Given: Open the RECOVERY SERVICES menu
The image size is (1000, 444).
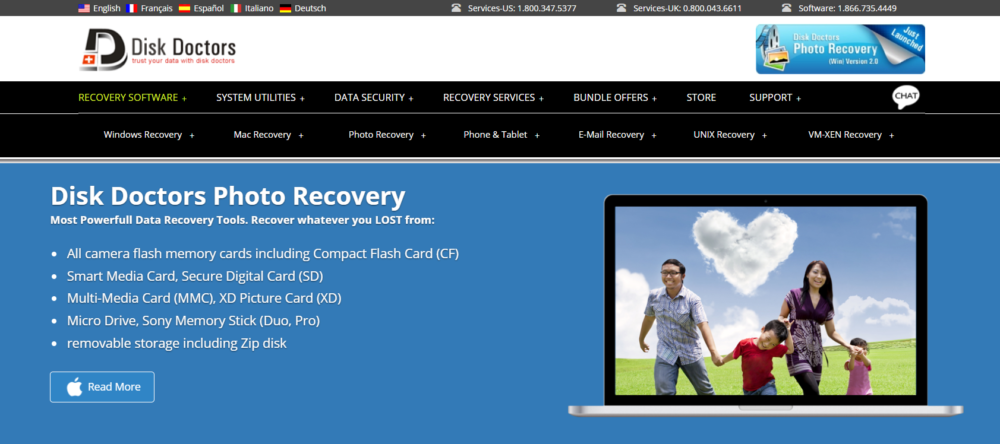Looking at the screenshot, I should 489,98.
